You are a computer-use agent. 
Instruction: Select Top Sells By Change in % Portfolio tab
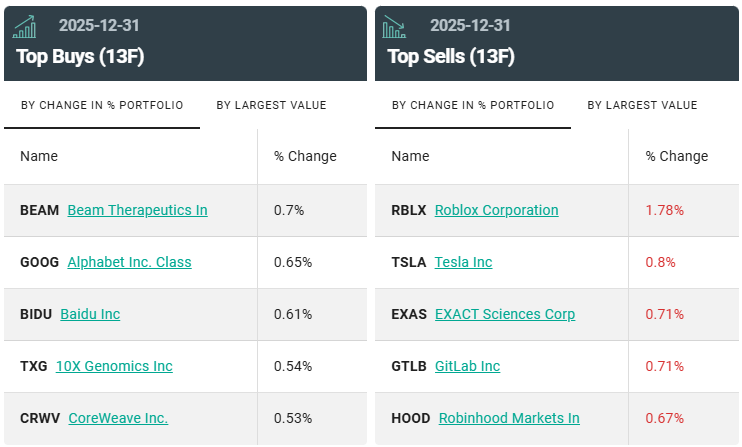click(x=473, y=106)
